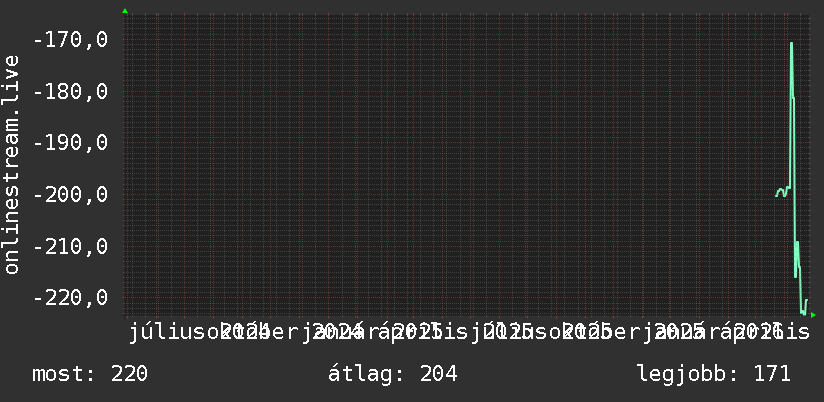The width and height of the screenshot is (824, 402).
Task: Click the onlinestream.live vertical axis title
Action: pos(11,164)
